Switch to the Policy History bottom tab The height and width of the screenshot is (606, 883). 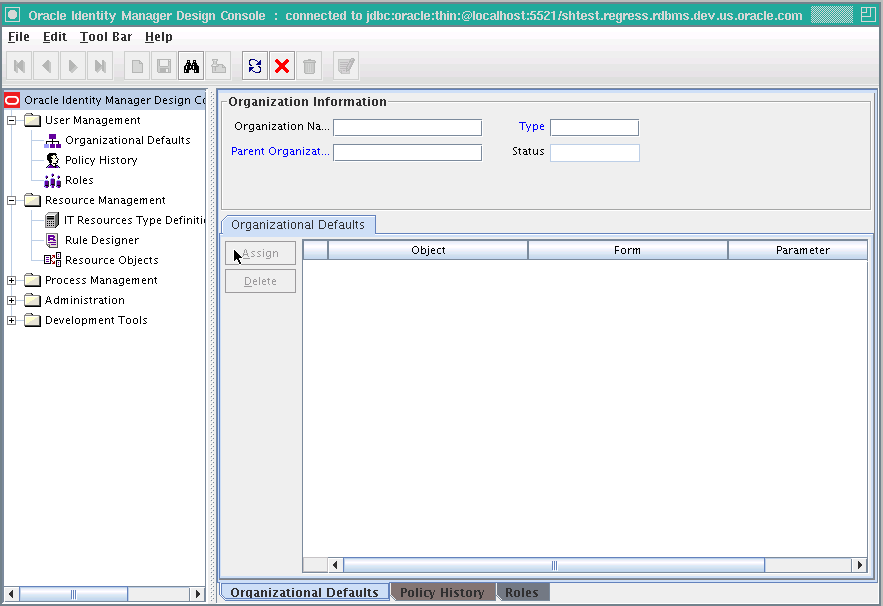pos(442,592)
